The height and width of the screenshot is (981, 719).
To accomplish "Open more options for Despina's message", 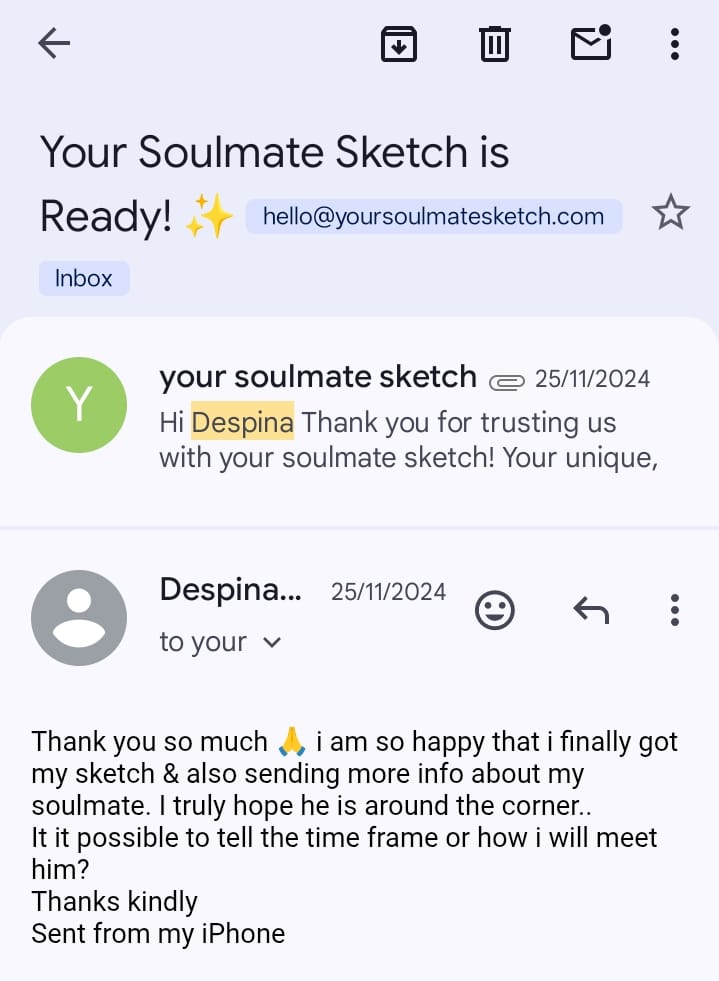I will click(x=675, y=610).
